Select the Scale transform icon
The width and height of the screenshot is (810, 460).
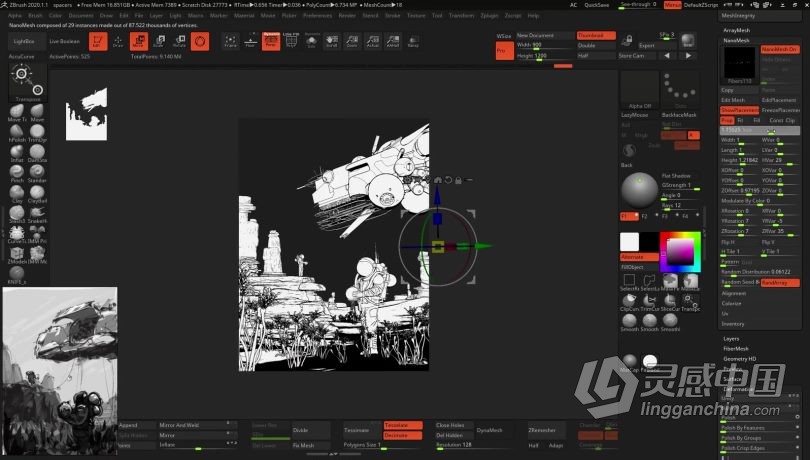tap(159, 41)
